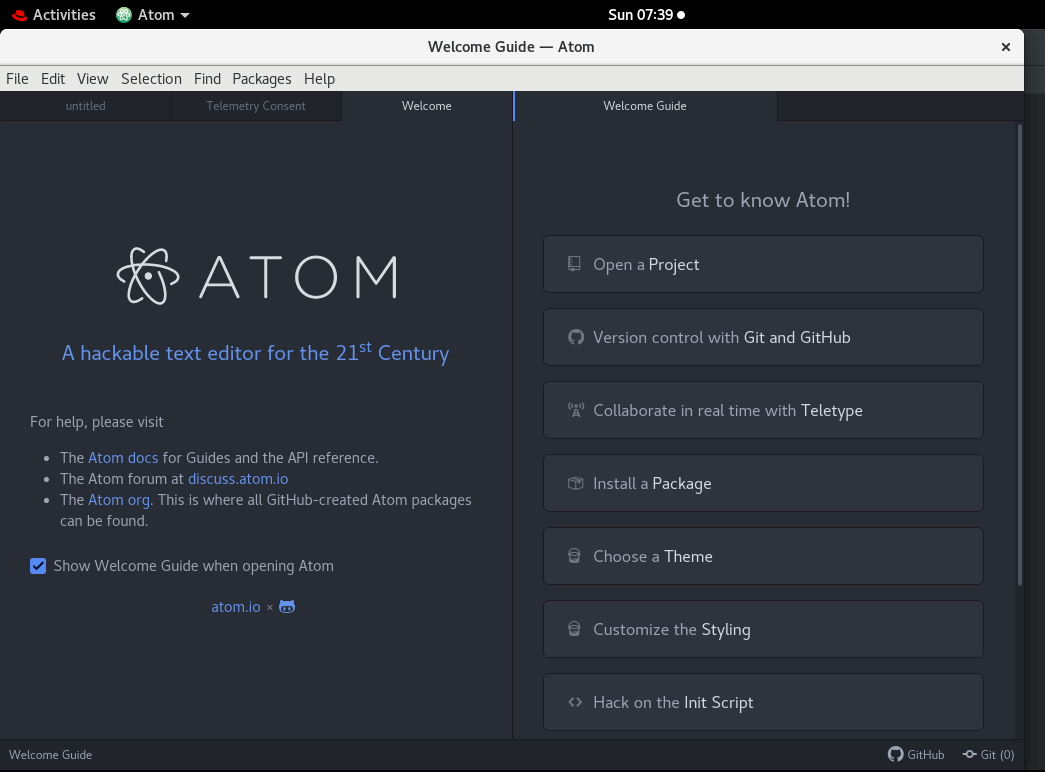Open the Atom org link
The width and height of the screenshot is (1045, 772).
pyautogui.click(x=119, y=500)
